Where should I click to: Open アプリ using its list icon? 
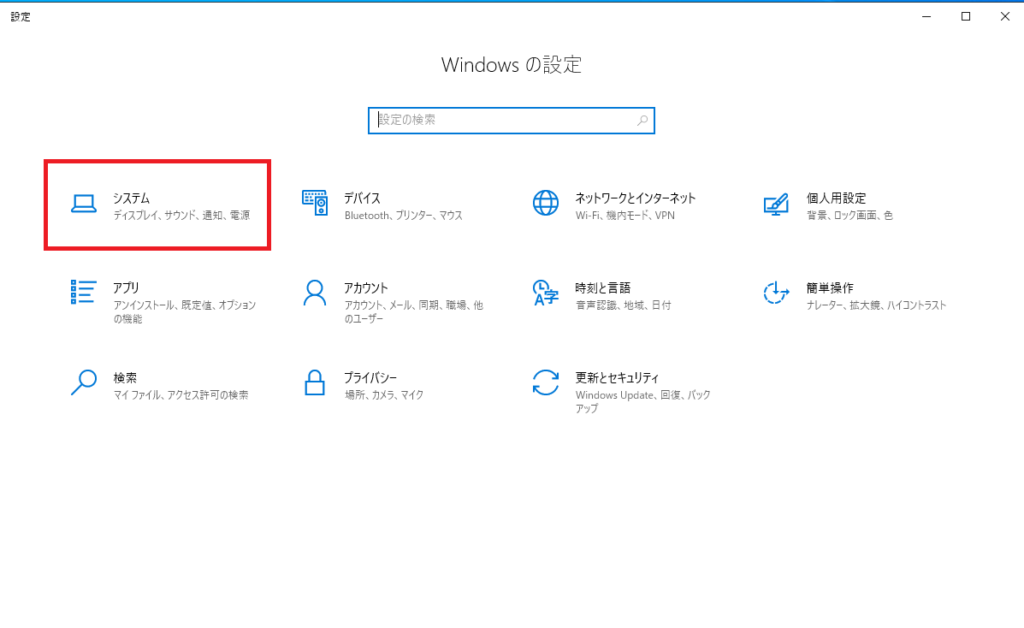point(84,292)
